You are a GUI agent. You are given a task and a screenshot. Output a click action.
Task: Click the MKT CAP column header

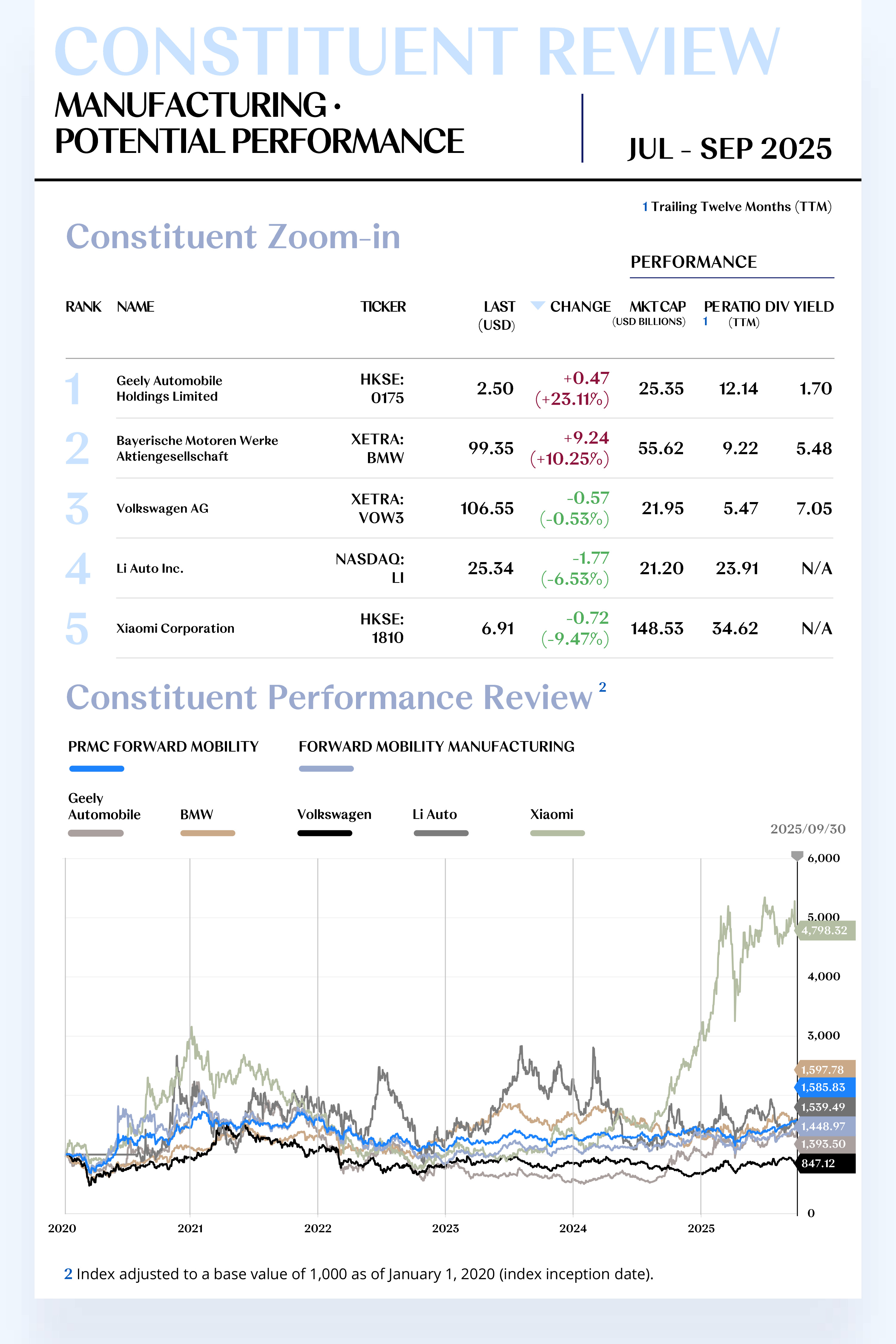657,307
